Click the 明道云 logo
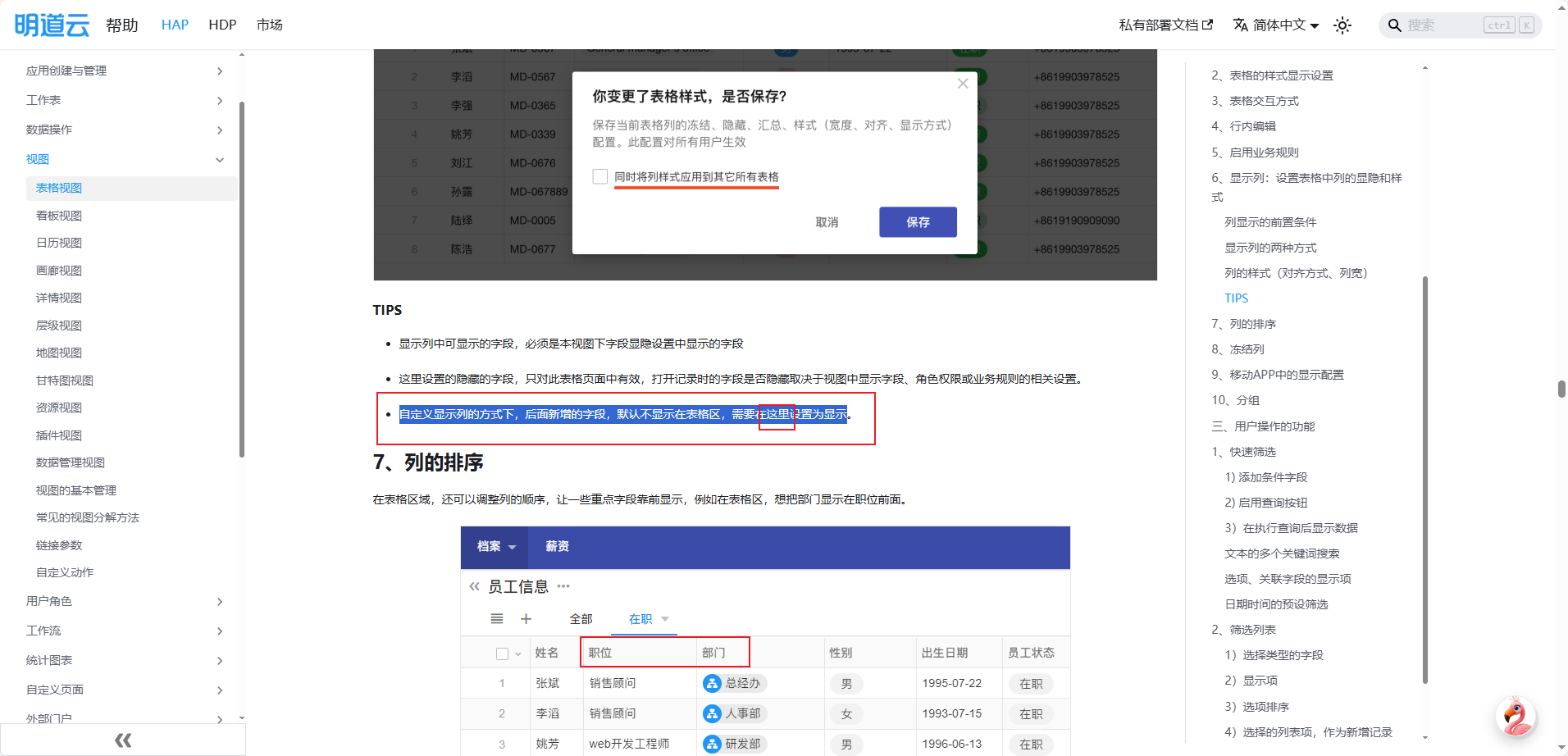1568x756 pixels. [52, 25]
